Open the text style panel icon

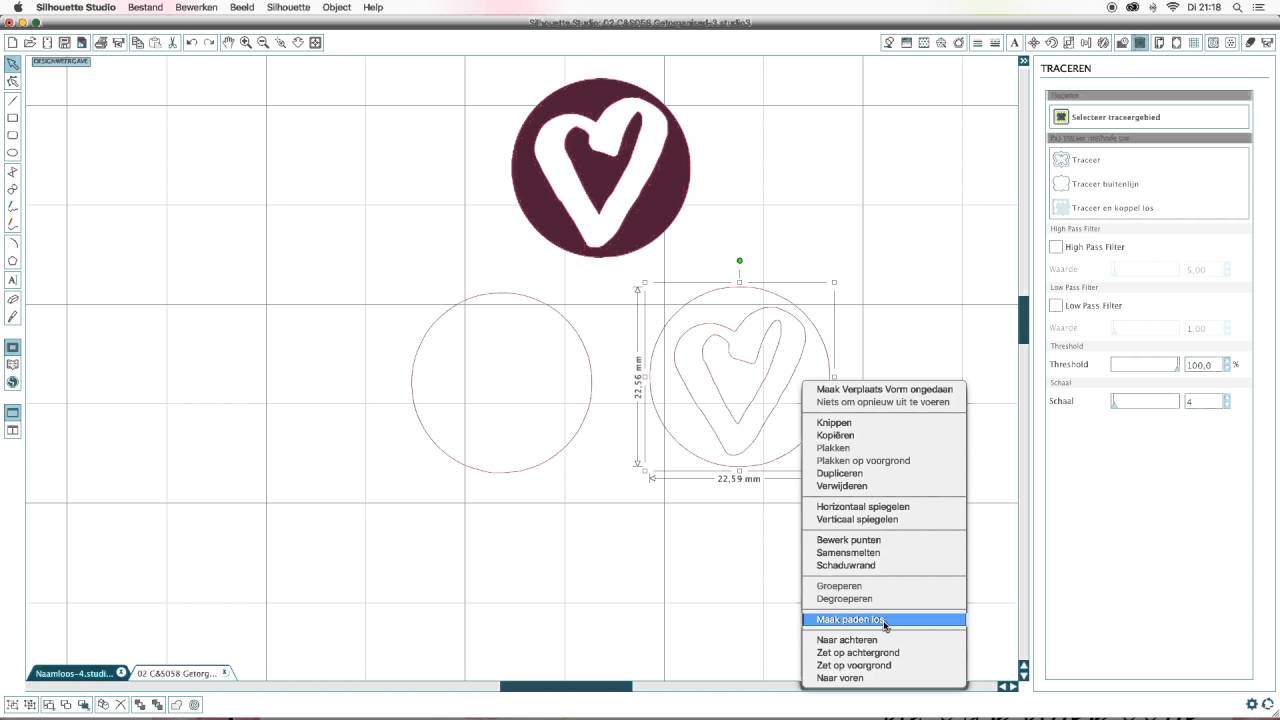pyautogui.click(x=1015, y=43)
